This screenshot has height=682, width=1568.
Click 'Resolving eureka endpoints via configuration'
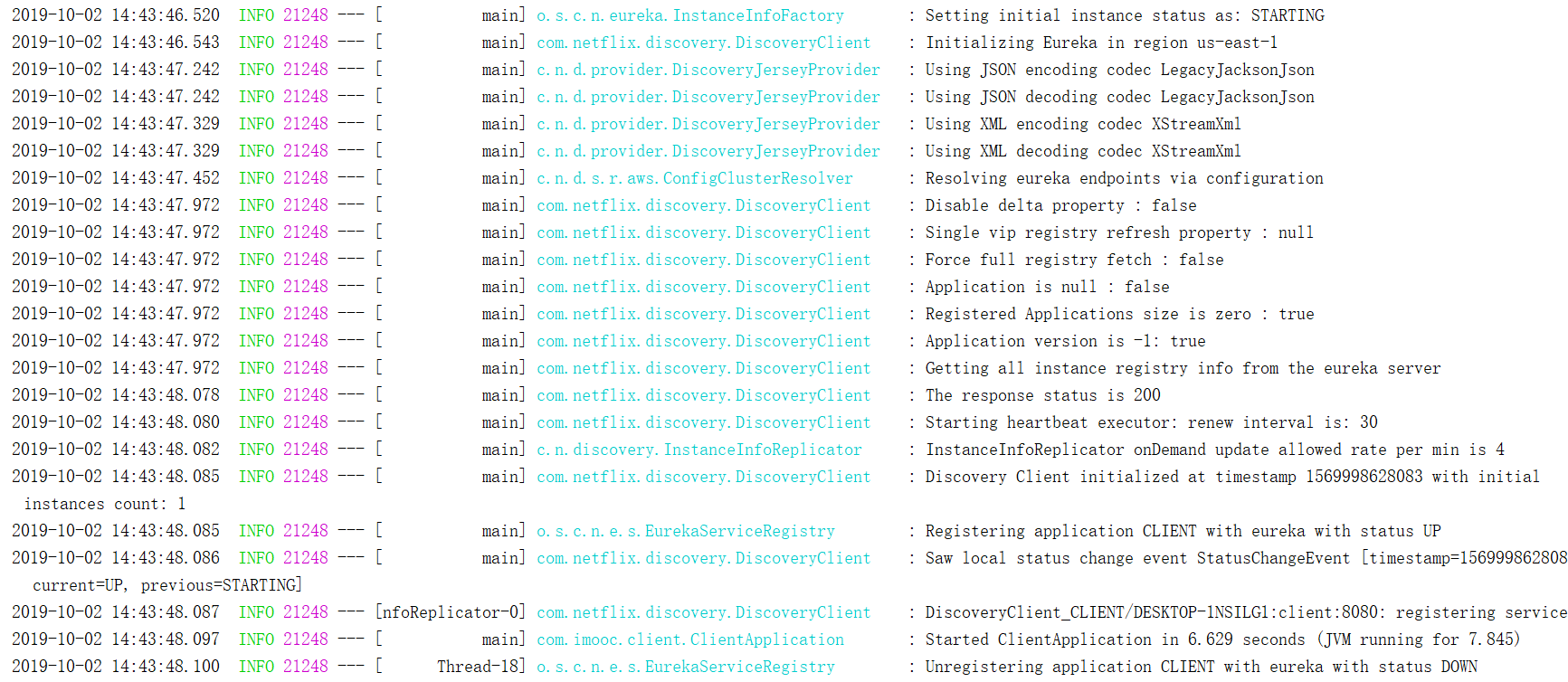(x=1124, y=178)
